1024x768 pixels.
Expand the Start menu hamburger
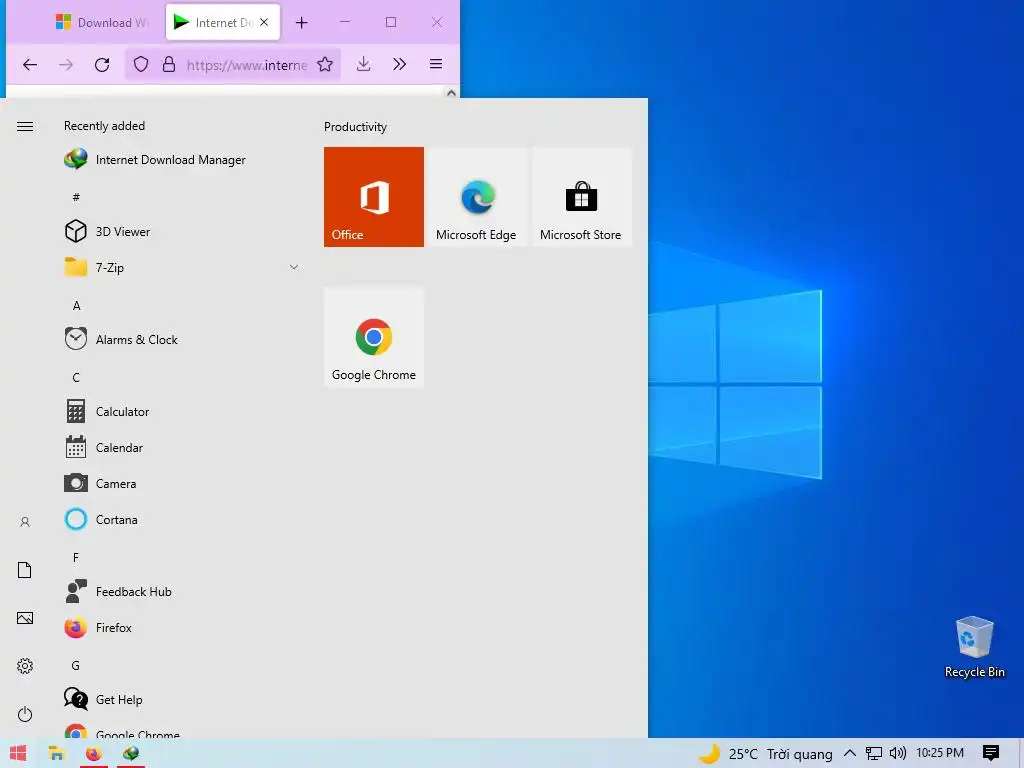point(25,126)
